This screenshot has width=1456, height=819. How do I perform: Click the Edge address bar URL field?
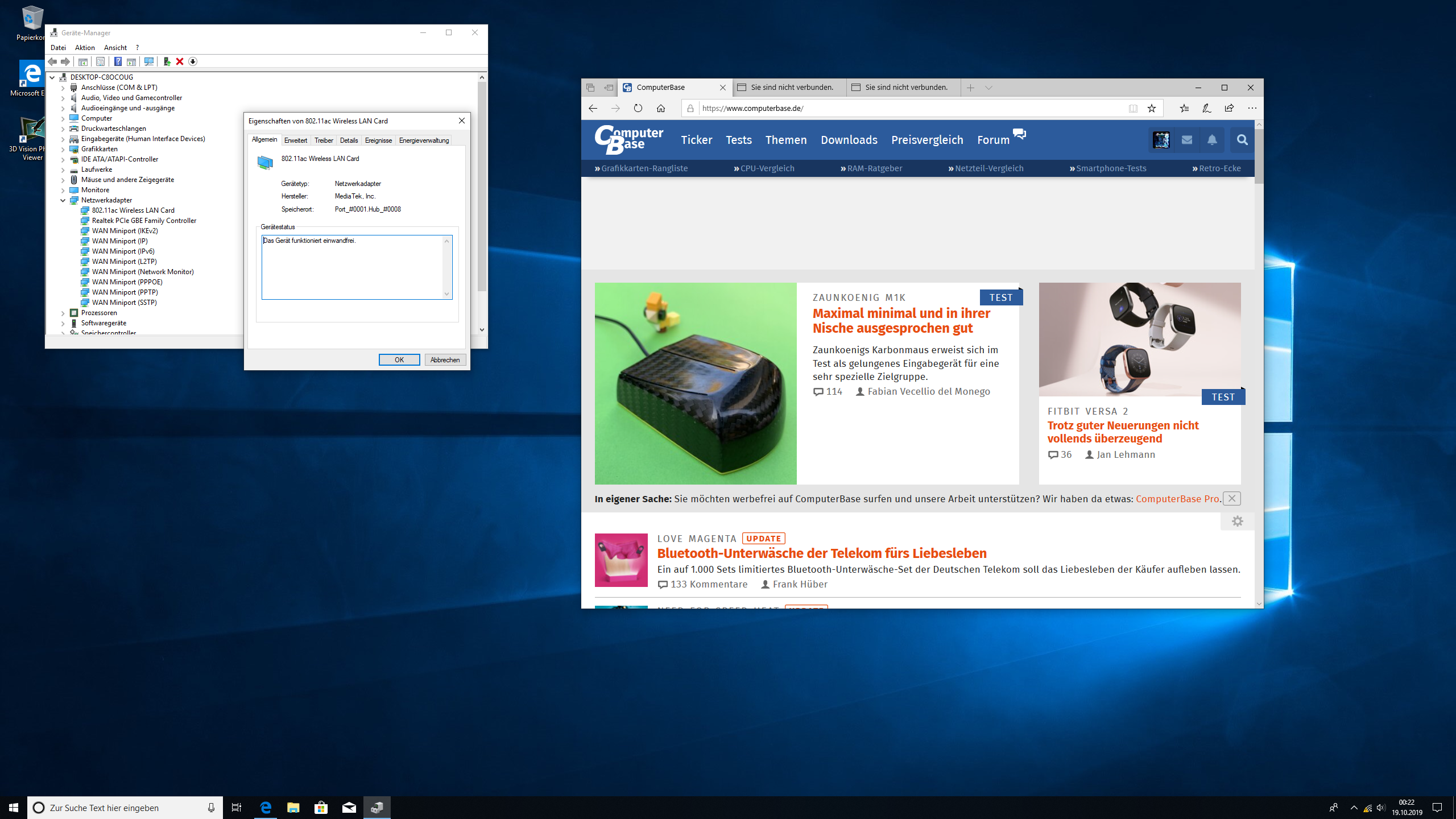[x=910, y=108]
